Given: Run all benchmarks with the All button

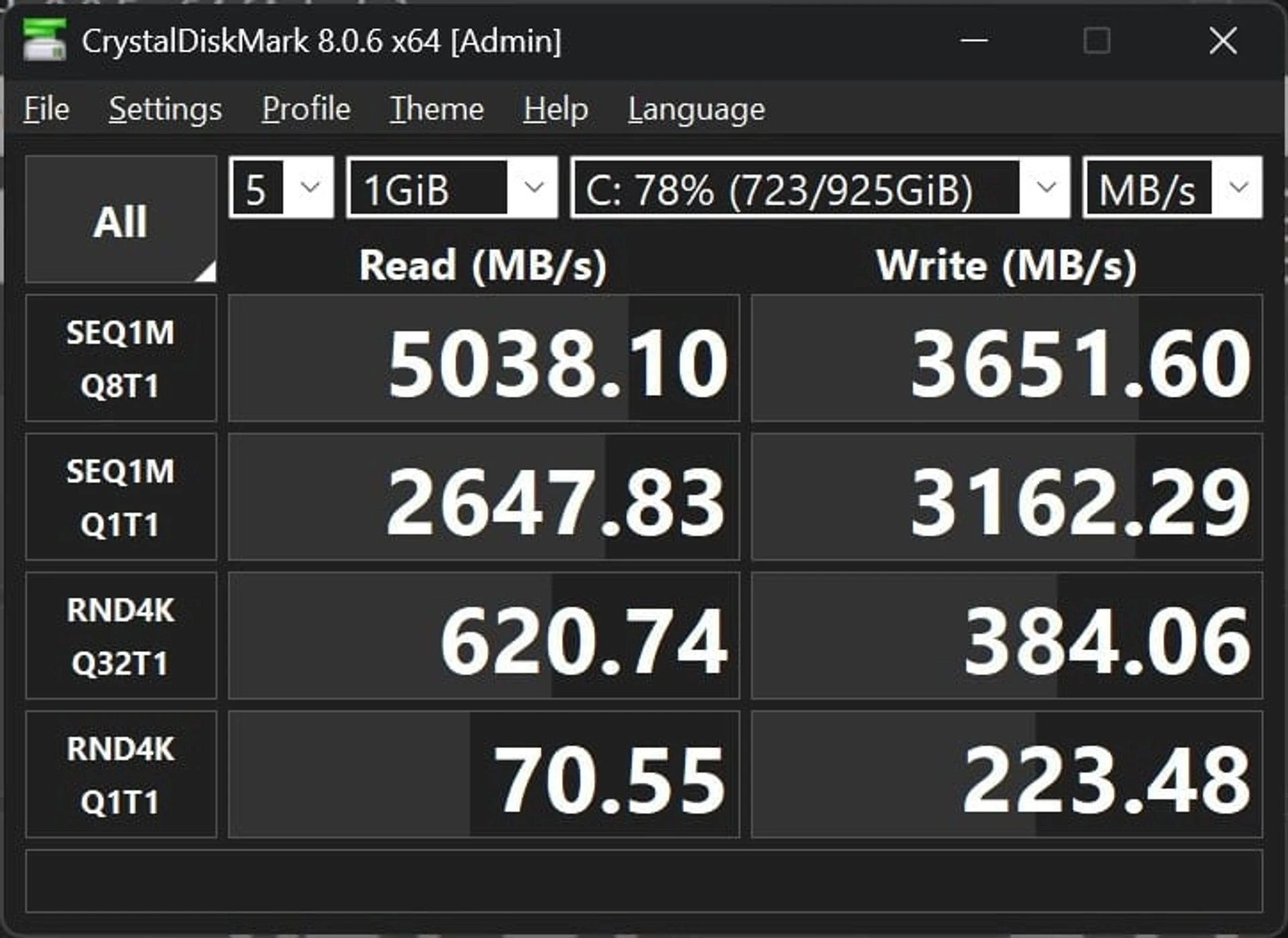Looking at the screenshot, I should pos(121,219).
